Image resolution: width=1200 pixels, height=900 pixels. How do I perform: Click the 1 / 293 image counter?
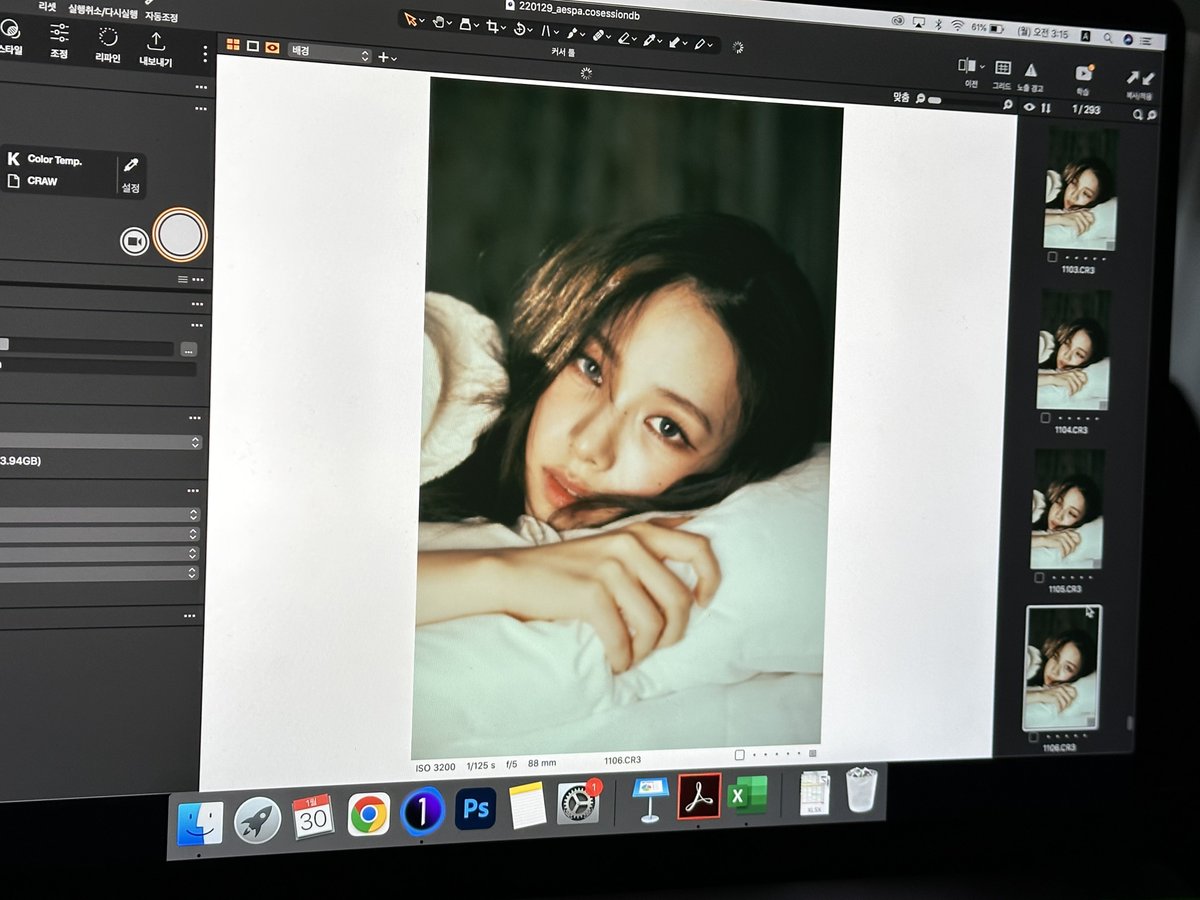[1086, 109]
